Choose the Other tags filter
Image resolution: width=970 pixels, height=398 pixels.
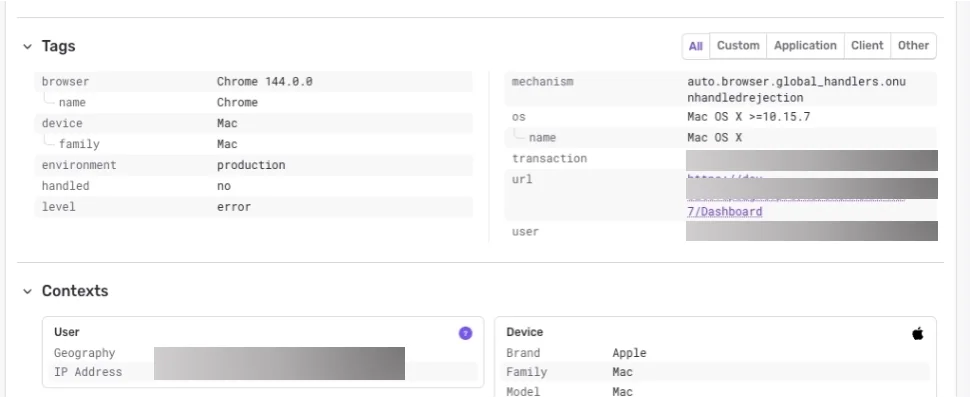(x=913, y=46)
